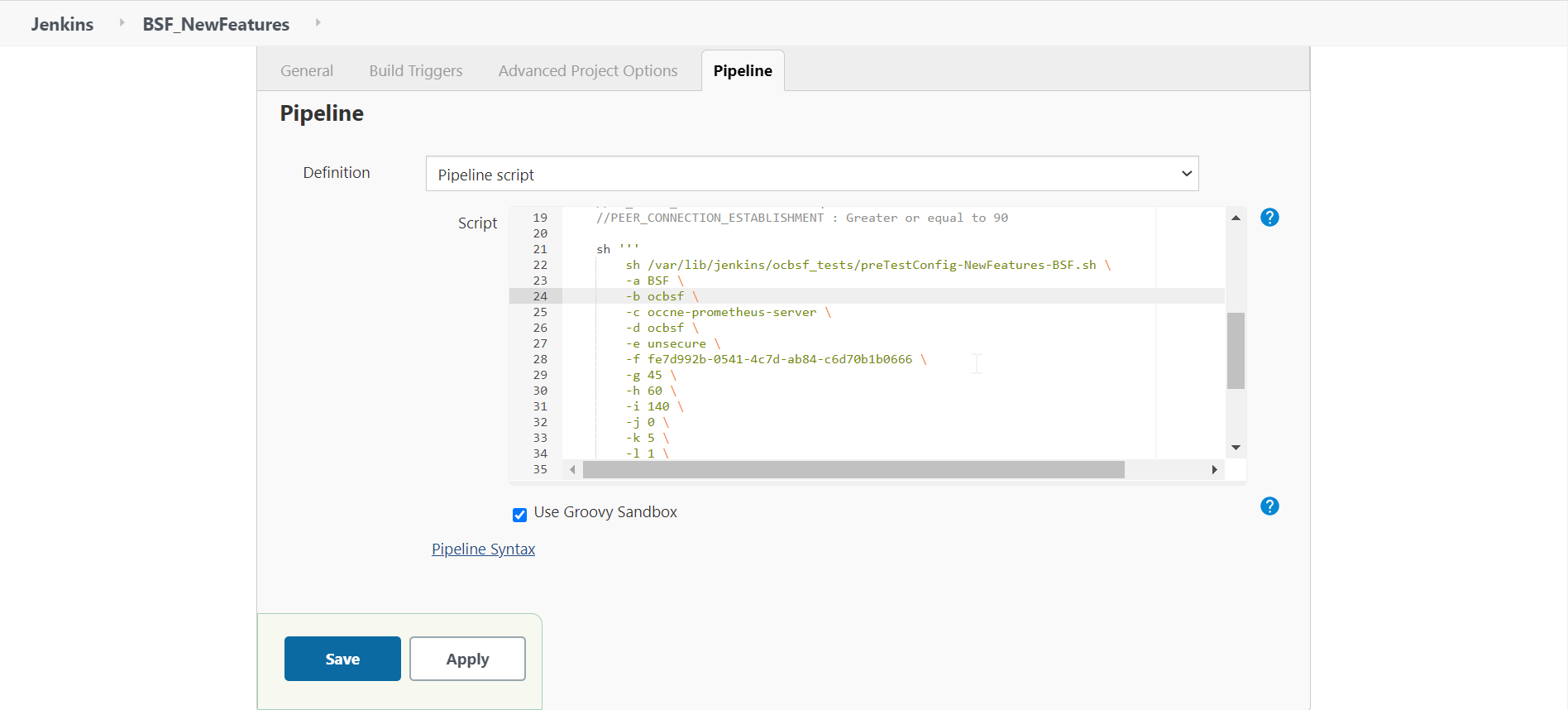Click the vertical scrollbar thumb in editor
The image size is (1568, 710).
[x=1236, y=351]
